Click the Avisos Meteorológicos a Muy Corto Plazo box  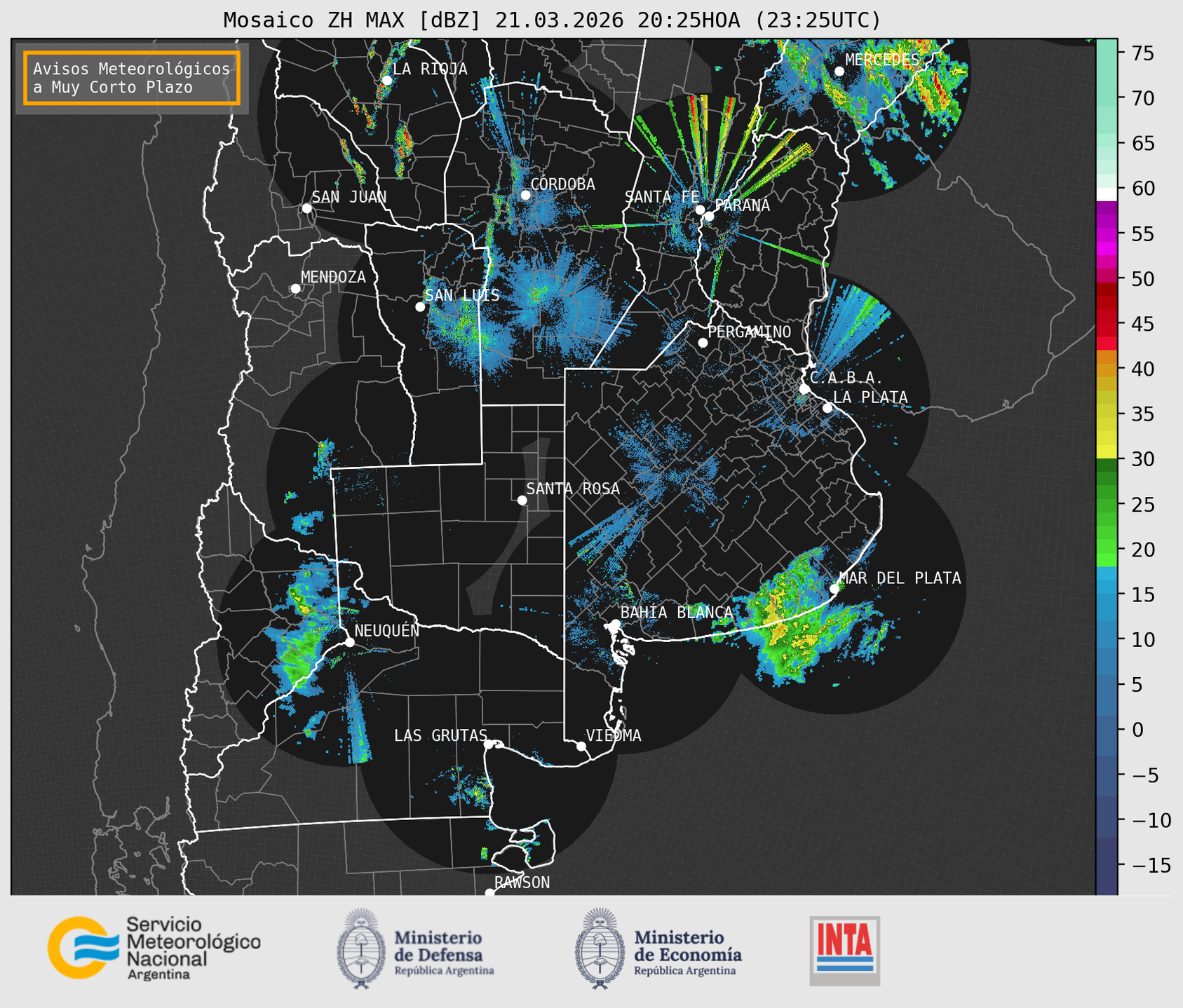coord(132,78)
